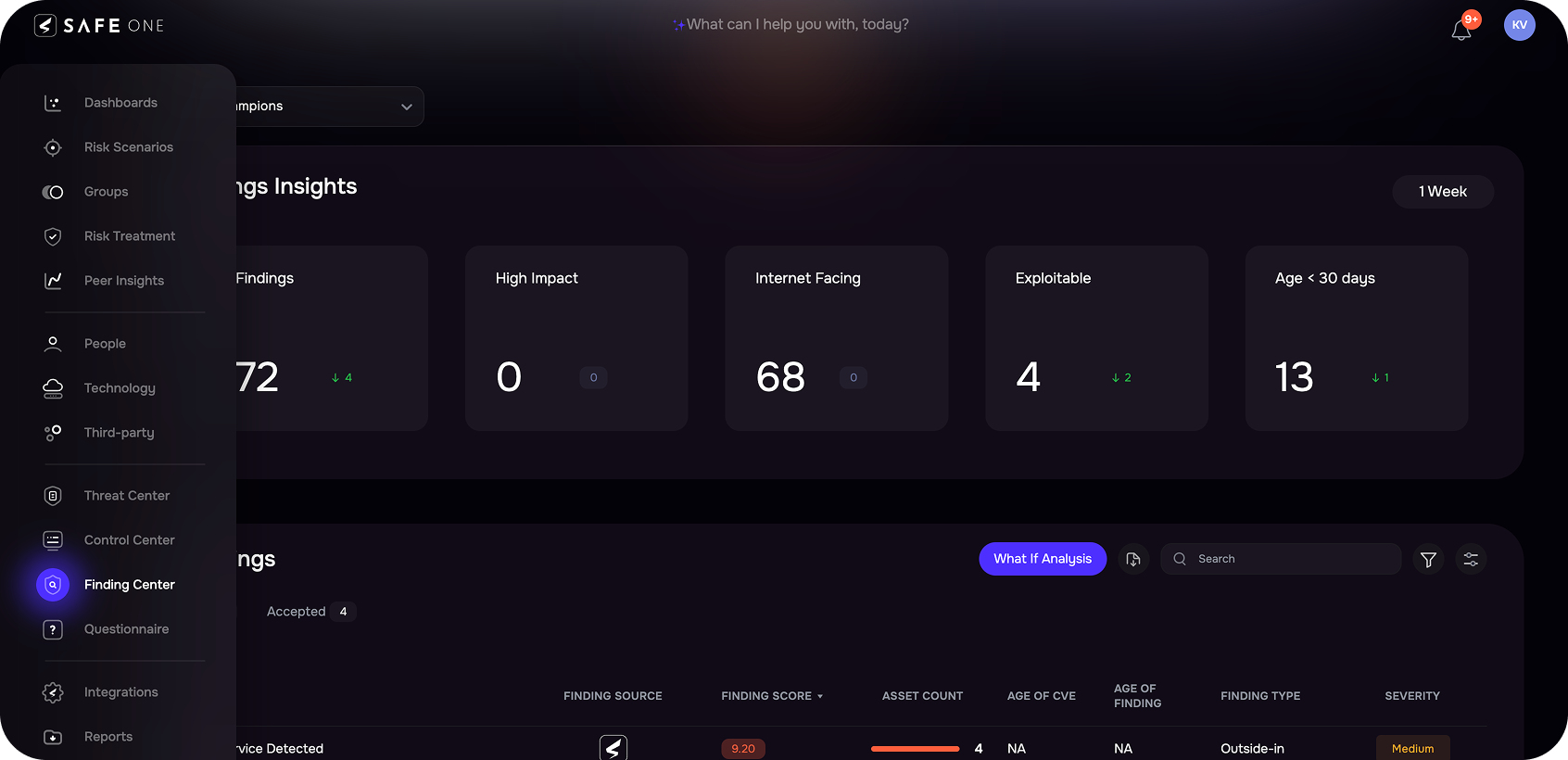Click the export findings icon
1568x760 pixels.
(x=1132, y=559)
